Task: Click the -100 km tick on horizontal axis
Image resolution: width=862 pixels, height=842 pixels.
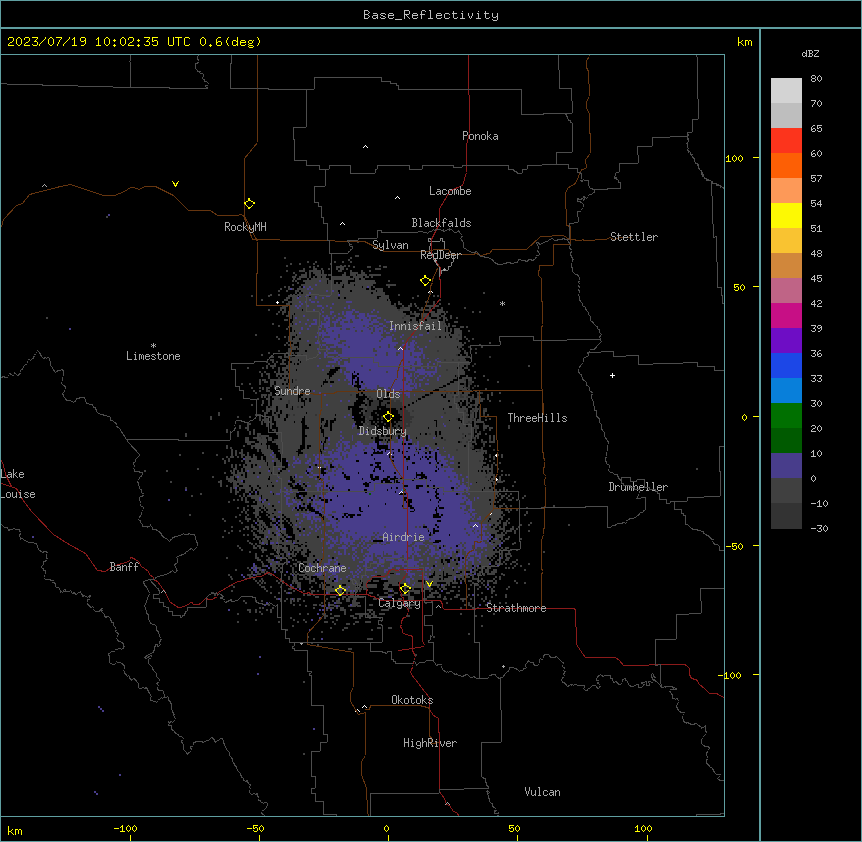Action: [125, 828]
